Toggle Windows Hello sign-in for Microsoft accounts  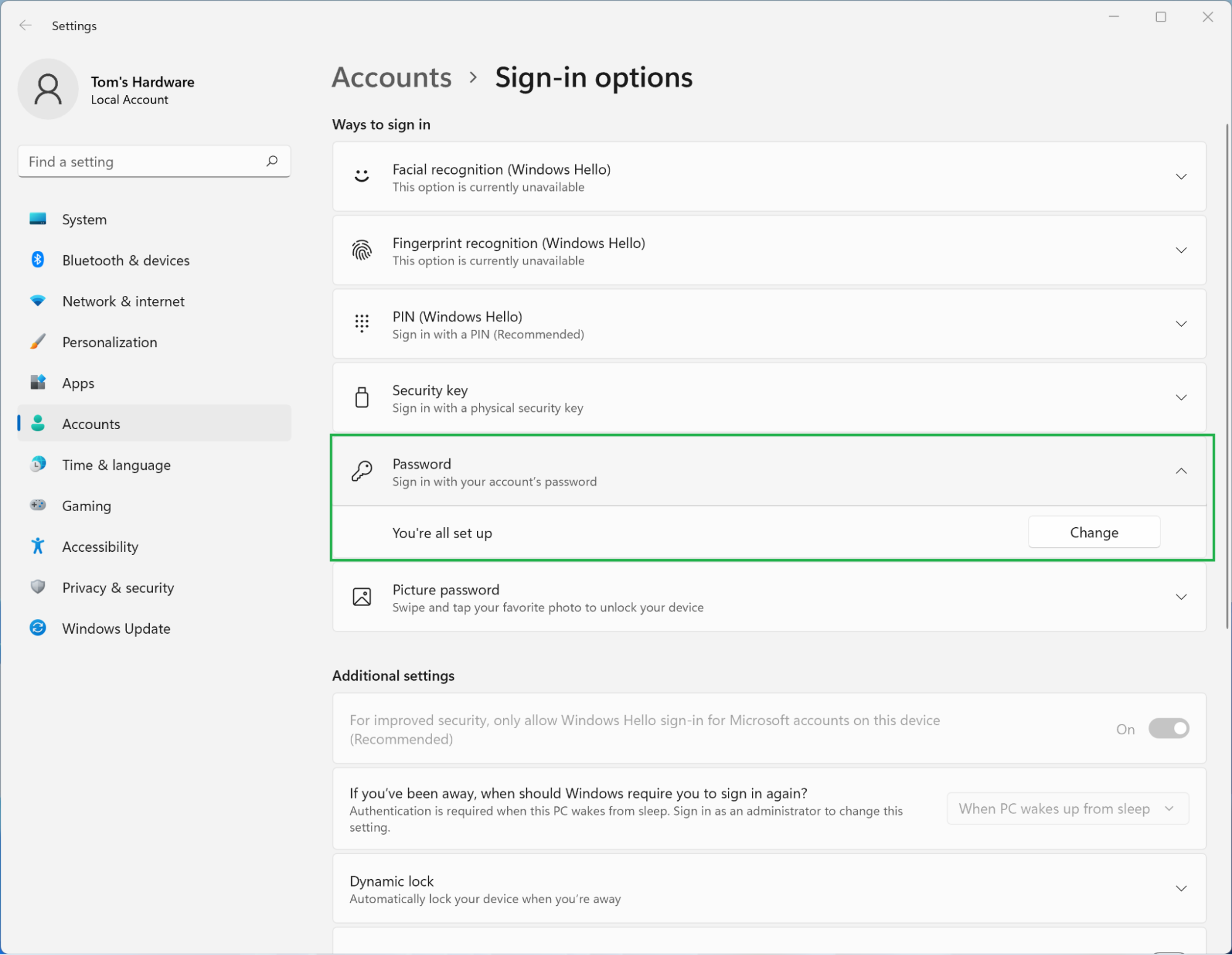coord(1167,728)
